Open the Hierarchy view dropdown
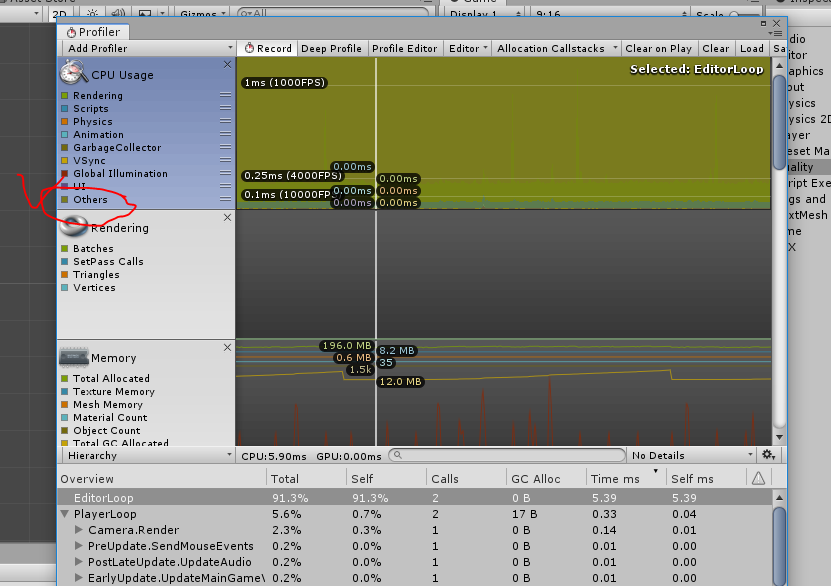Viewport: 831px width, 586px height. pos(146,455)
